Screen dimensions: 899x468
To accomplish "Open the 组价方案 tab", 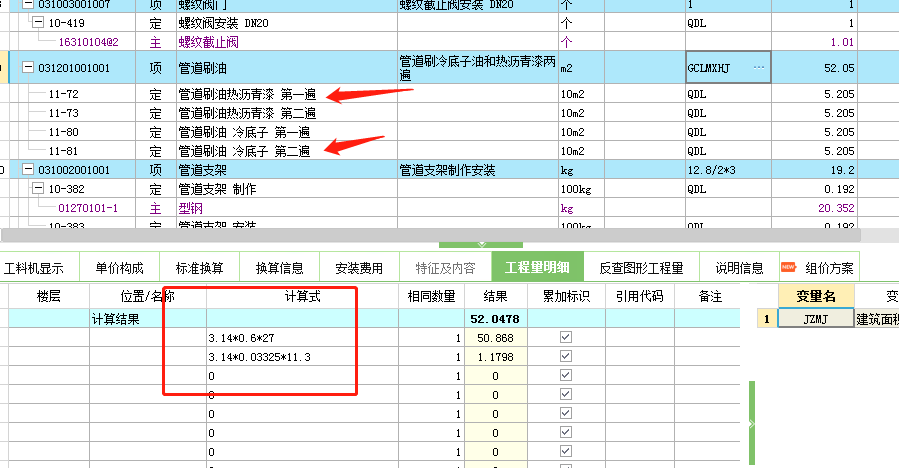I will (819, 268).
